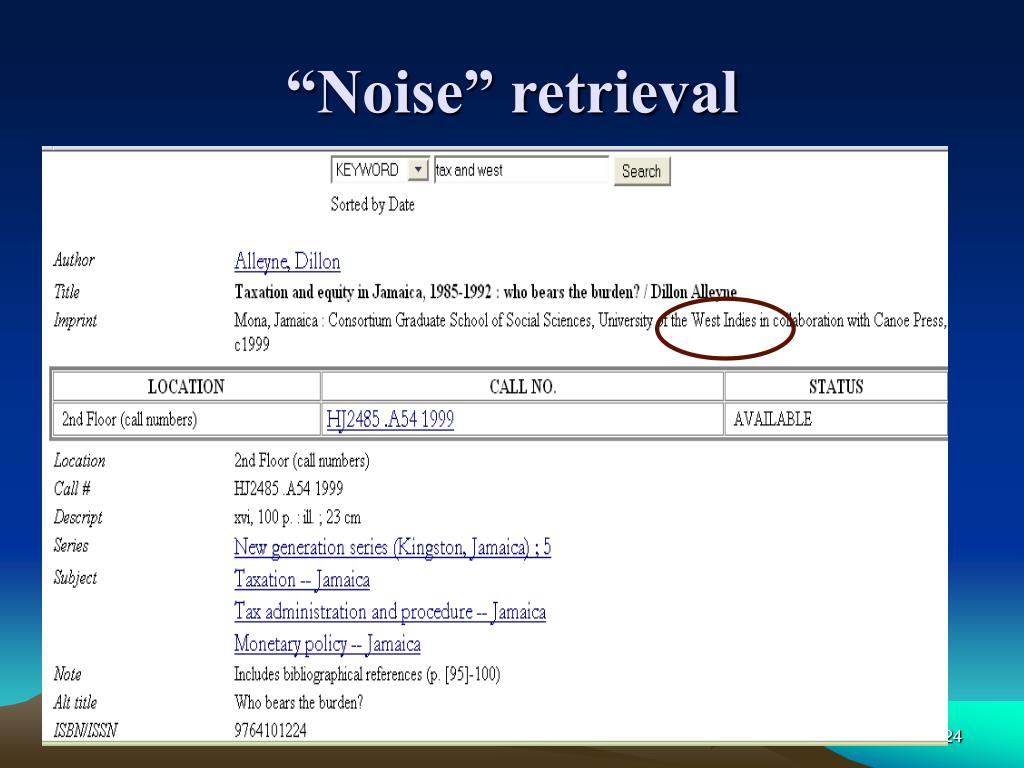
Task: Click the Author field label
Action: point(74,260)
